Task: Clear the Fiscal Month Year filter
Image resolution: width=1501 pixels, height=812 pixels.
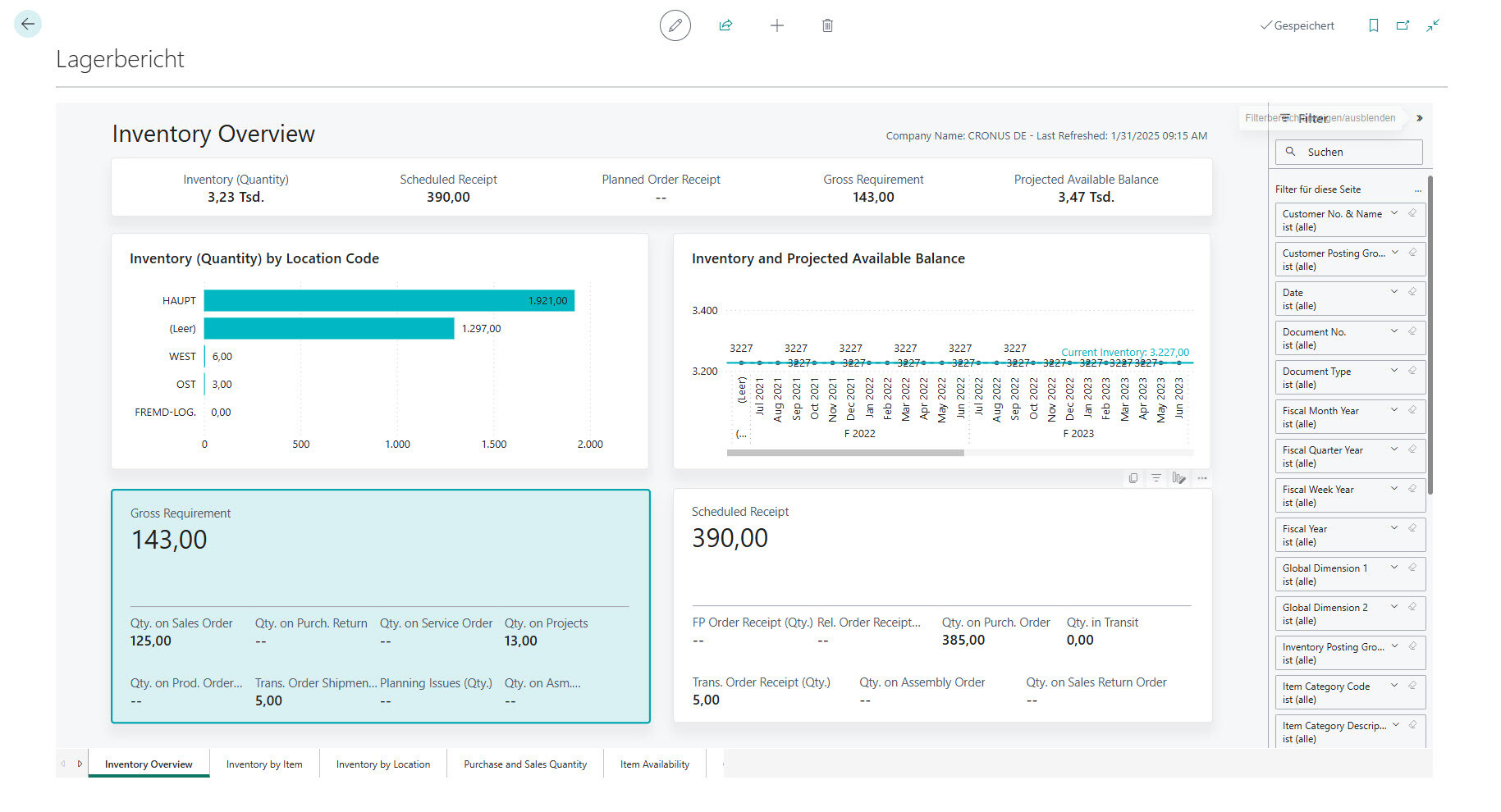Action: click(1412, 410)
